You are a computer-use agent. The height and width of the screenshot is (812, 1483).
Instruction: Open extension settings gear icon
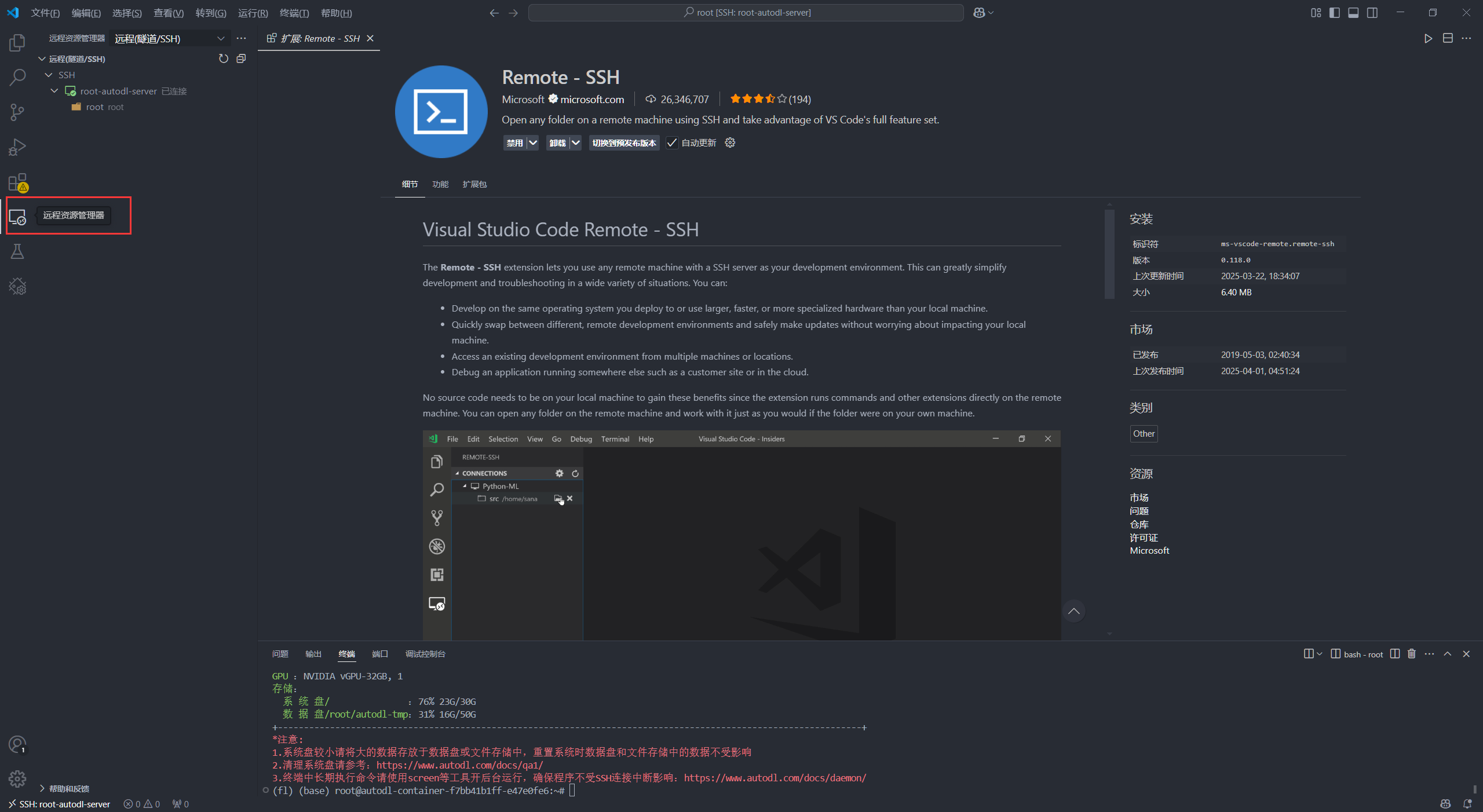tap(730, 142)
